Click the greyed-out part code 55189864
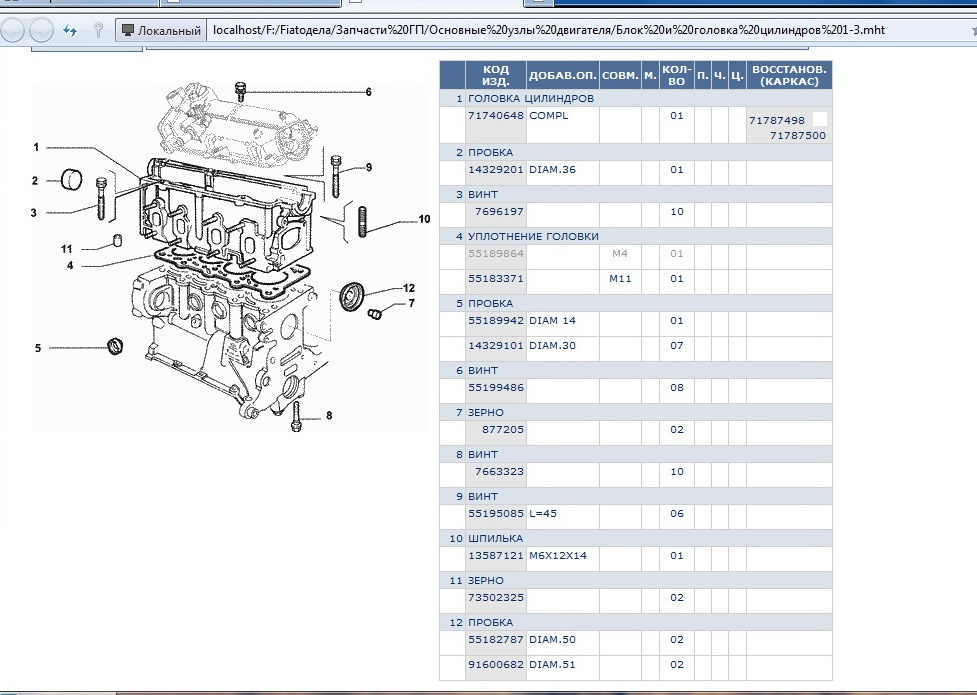This screenshot has height=695, width=977. [496, 254]
